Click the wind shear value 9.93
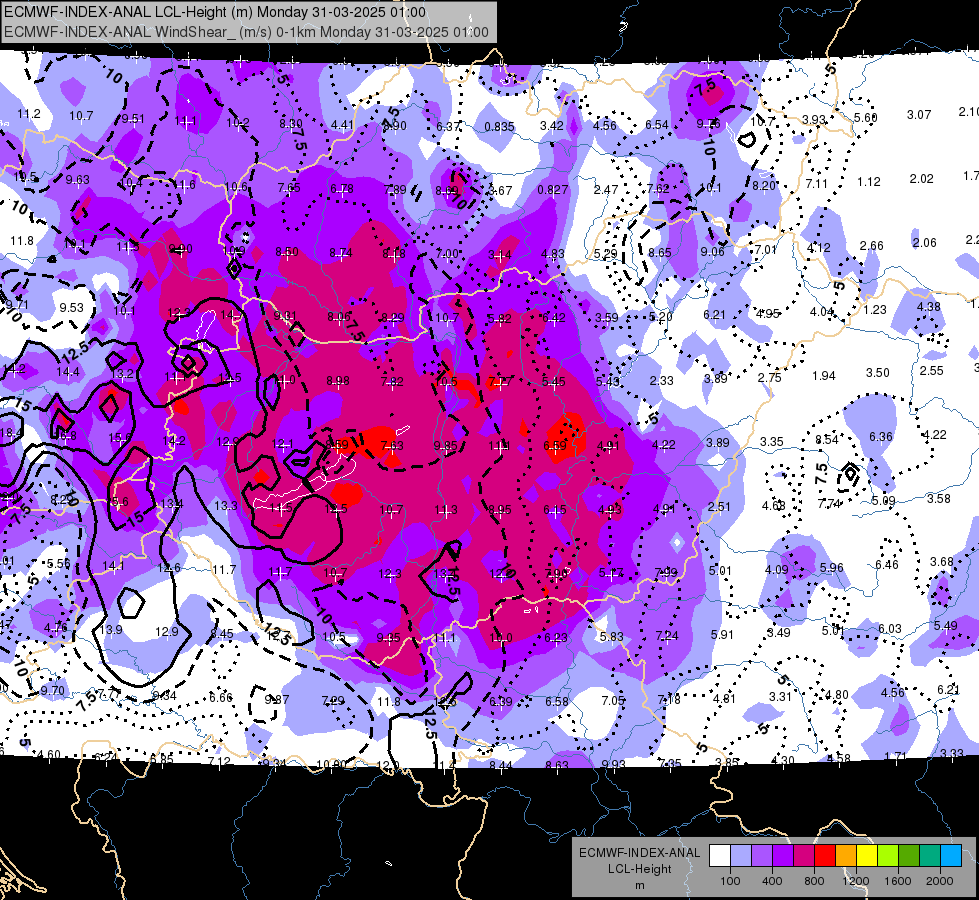 click(x=613, y=765)
